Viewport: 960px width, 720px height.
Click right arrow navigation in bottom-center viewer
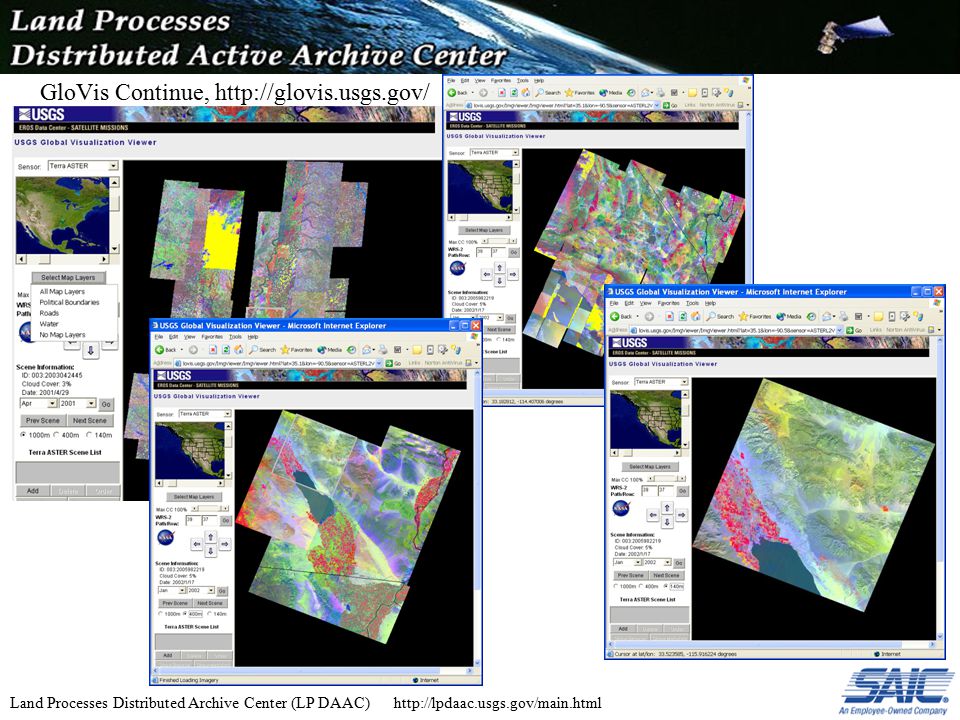pyautogui.click(x=225, y=544)
